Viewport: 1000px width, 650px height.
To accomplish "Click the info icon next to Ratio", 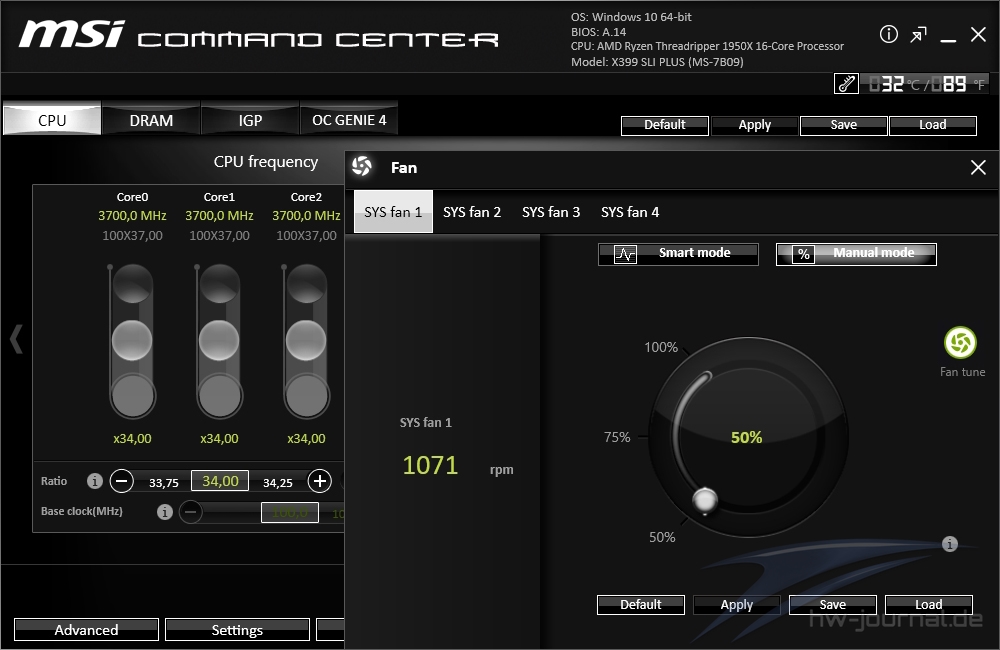I will (x=94, y=481).
